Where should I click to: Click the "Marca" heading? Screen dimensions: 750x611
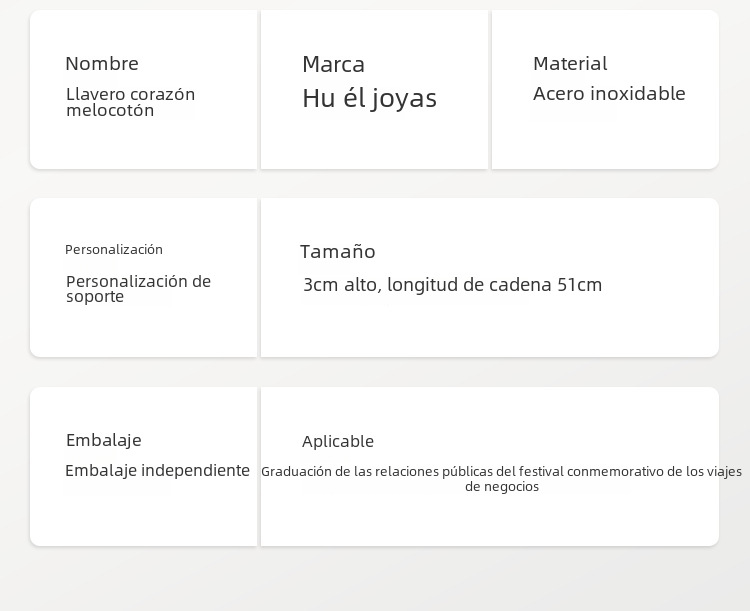(x=333, y=65)
